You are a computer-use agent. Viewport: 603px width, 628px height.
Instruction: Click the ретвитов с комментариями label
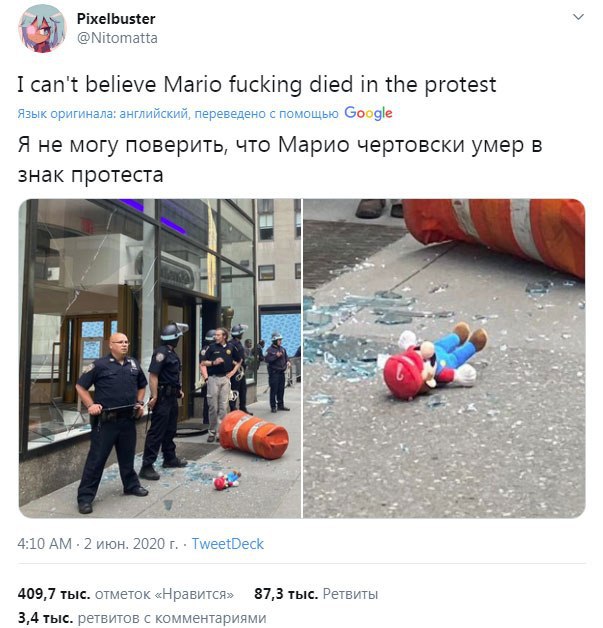point(172,618)
